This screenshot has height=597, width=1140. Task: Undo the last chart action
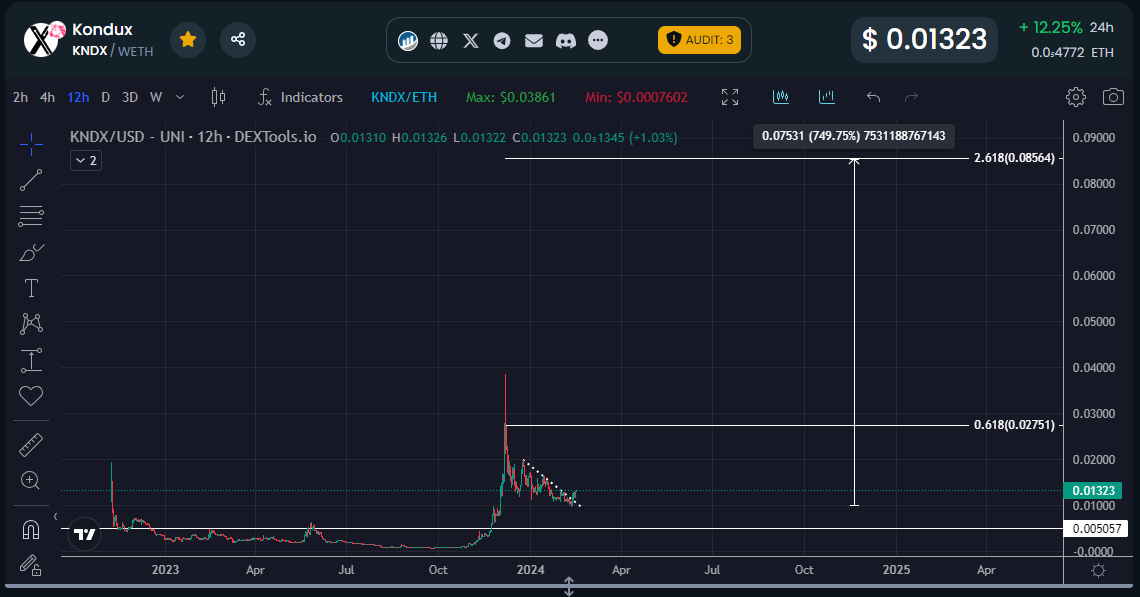(873, 97)
